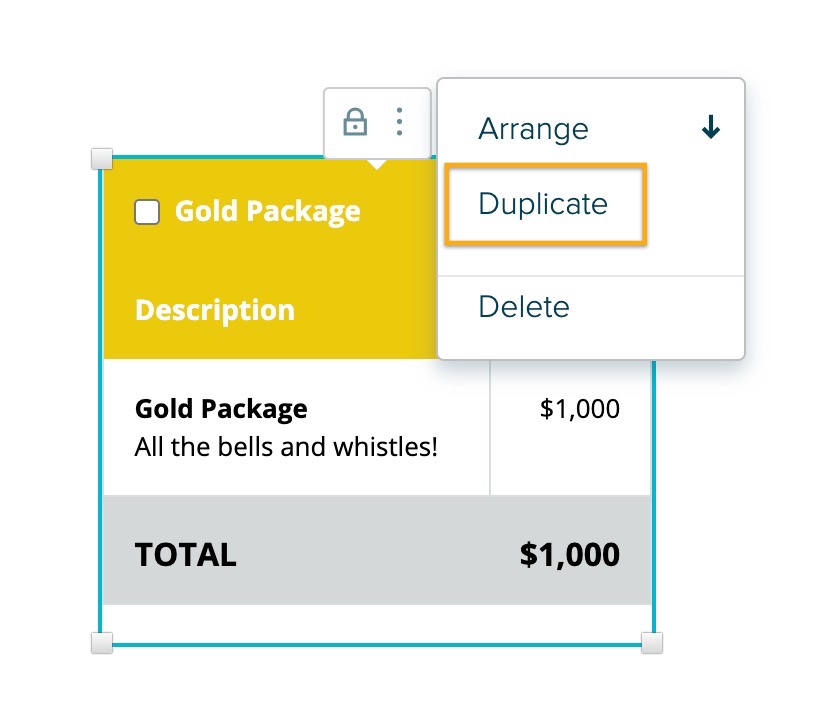Click the bottom-right resize handle
The height and width of the screenshot is (712, 820).
pos(652,643)
